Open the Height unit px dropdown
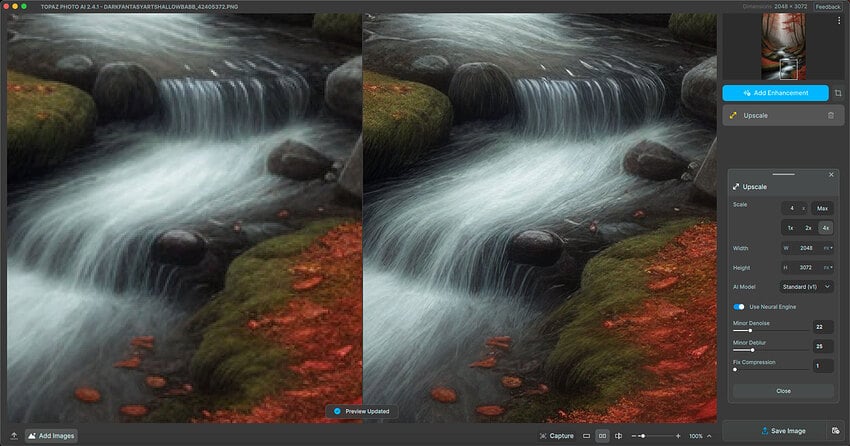 point(829,268)
